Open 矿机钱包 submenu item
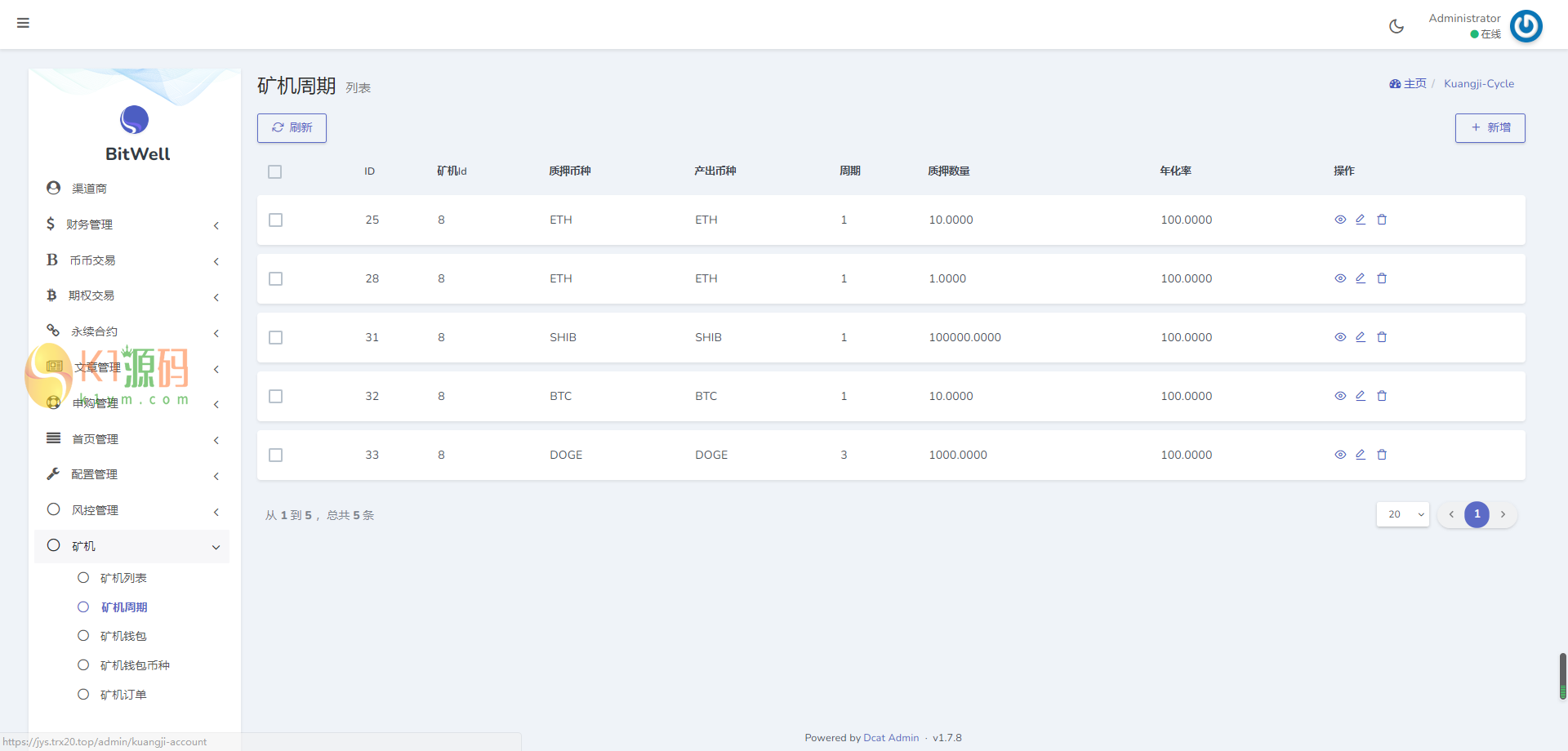 (x=123, y=636)
